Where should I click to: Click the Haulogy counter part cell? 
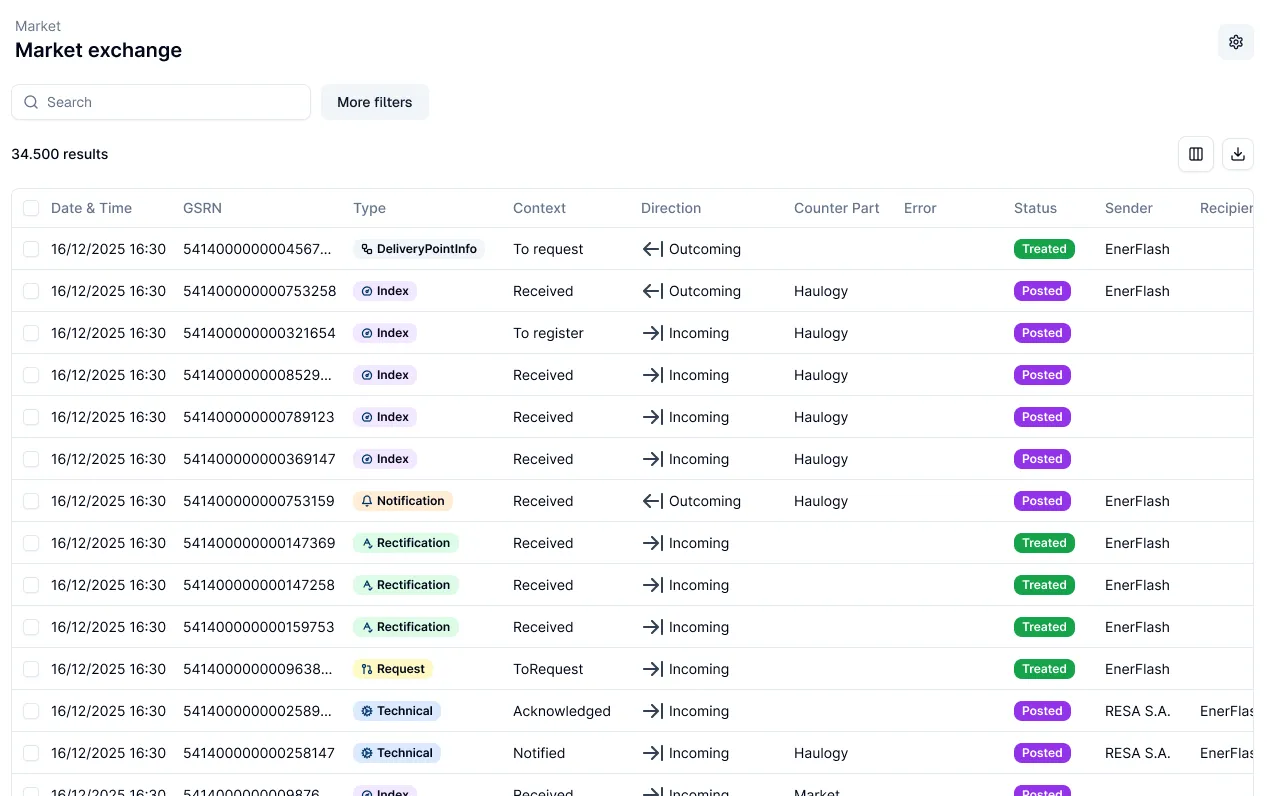(820, 291)
